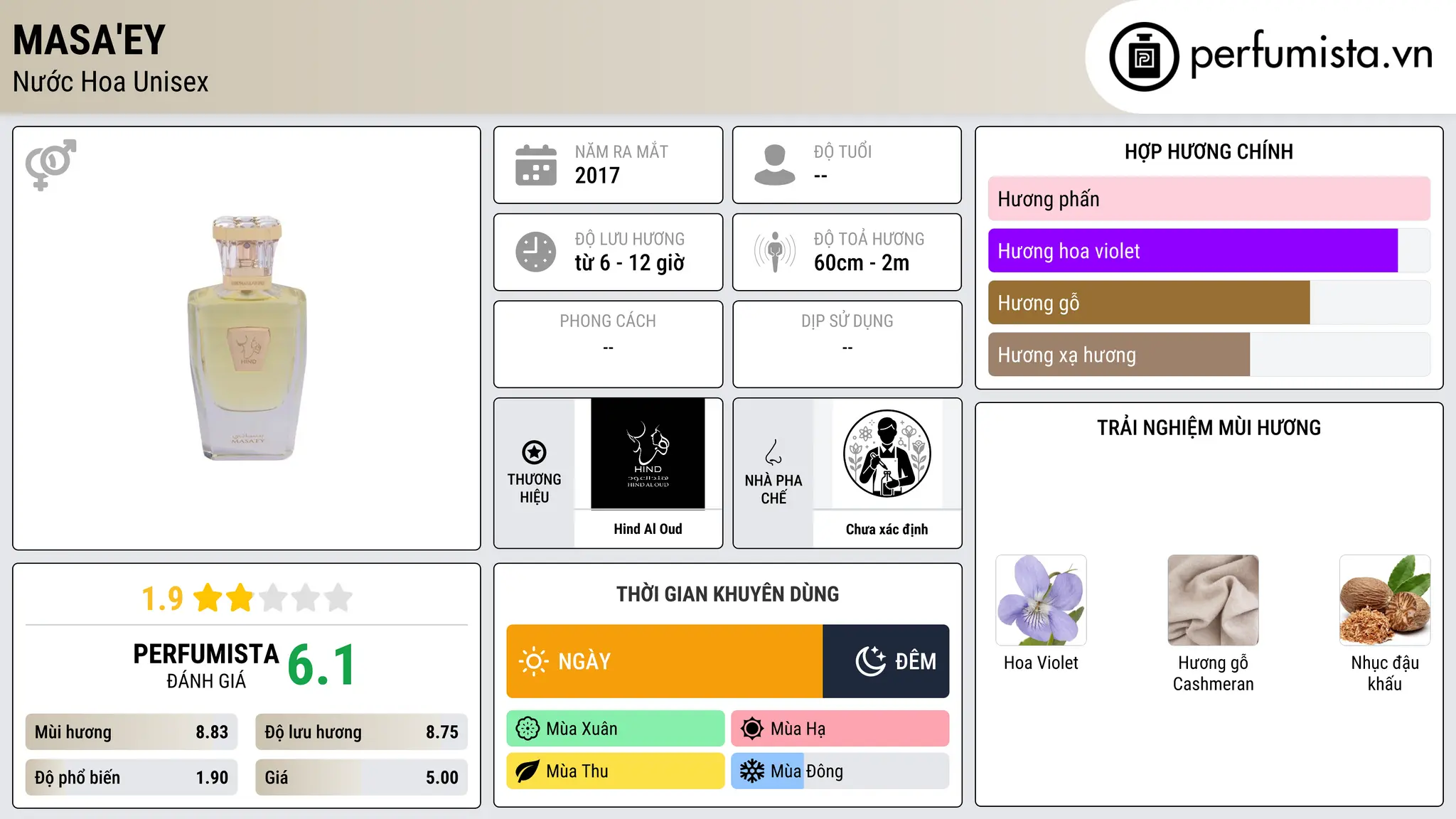Click the Chưa xác định perfumer label
Viewport: 1456px width, 819px height.
click(x=887, y=529)
